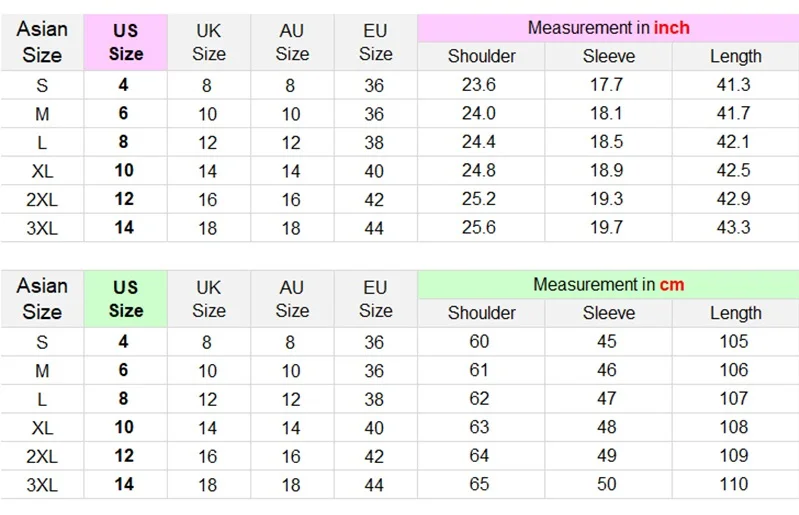Click sleeve value 18.5 in inch table
Image resolution: width=799 pixels, height=515 pixels.
point(606,142)
